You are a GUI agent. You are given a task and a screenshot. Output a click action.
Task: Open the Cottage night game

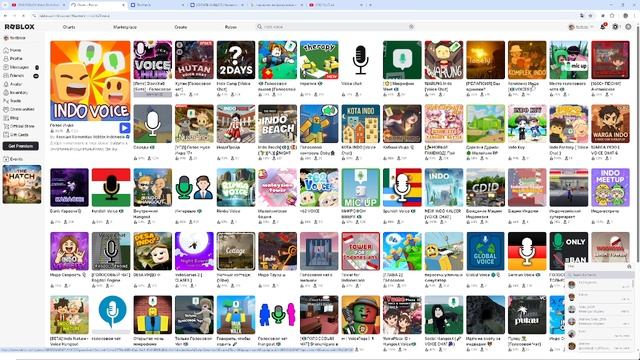click(x=236, y=251)
